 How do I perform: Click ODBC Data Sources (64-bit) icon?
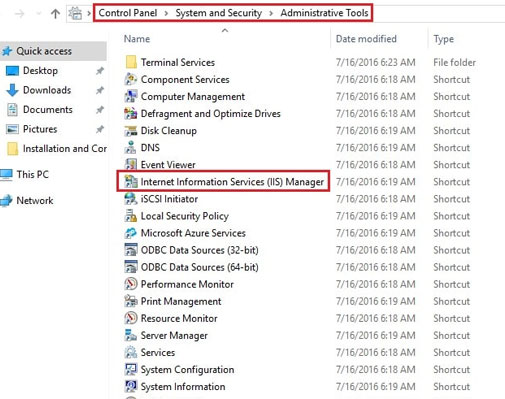131,267
